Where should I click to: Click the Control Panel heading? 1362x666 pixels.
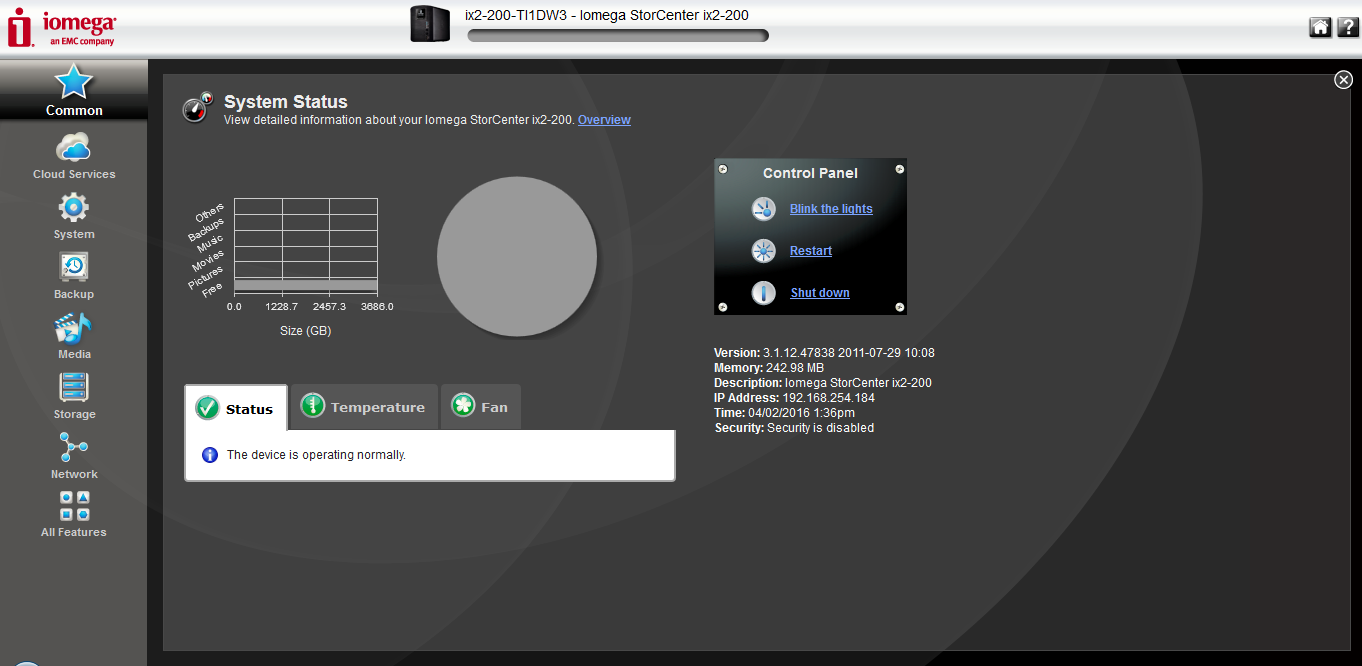810,173
